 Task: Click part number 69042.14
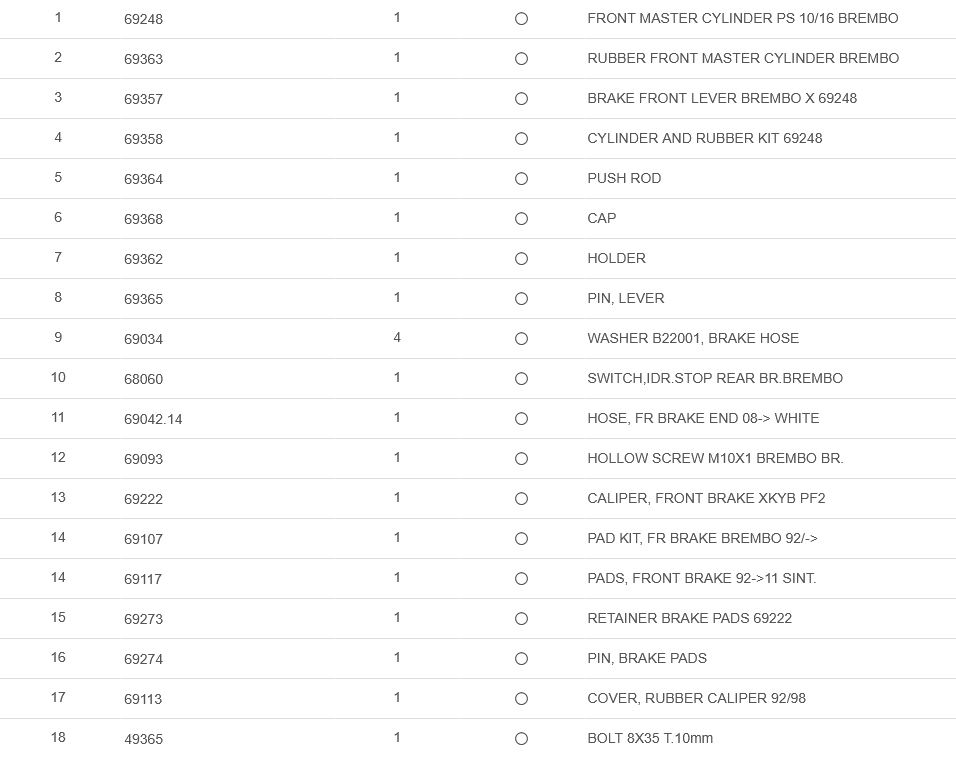153,419
